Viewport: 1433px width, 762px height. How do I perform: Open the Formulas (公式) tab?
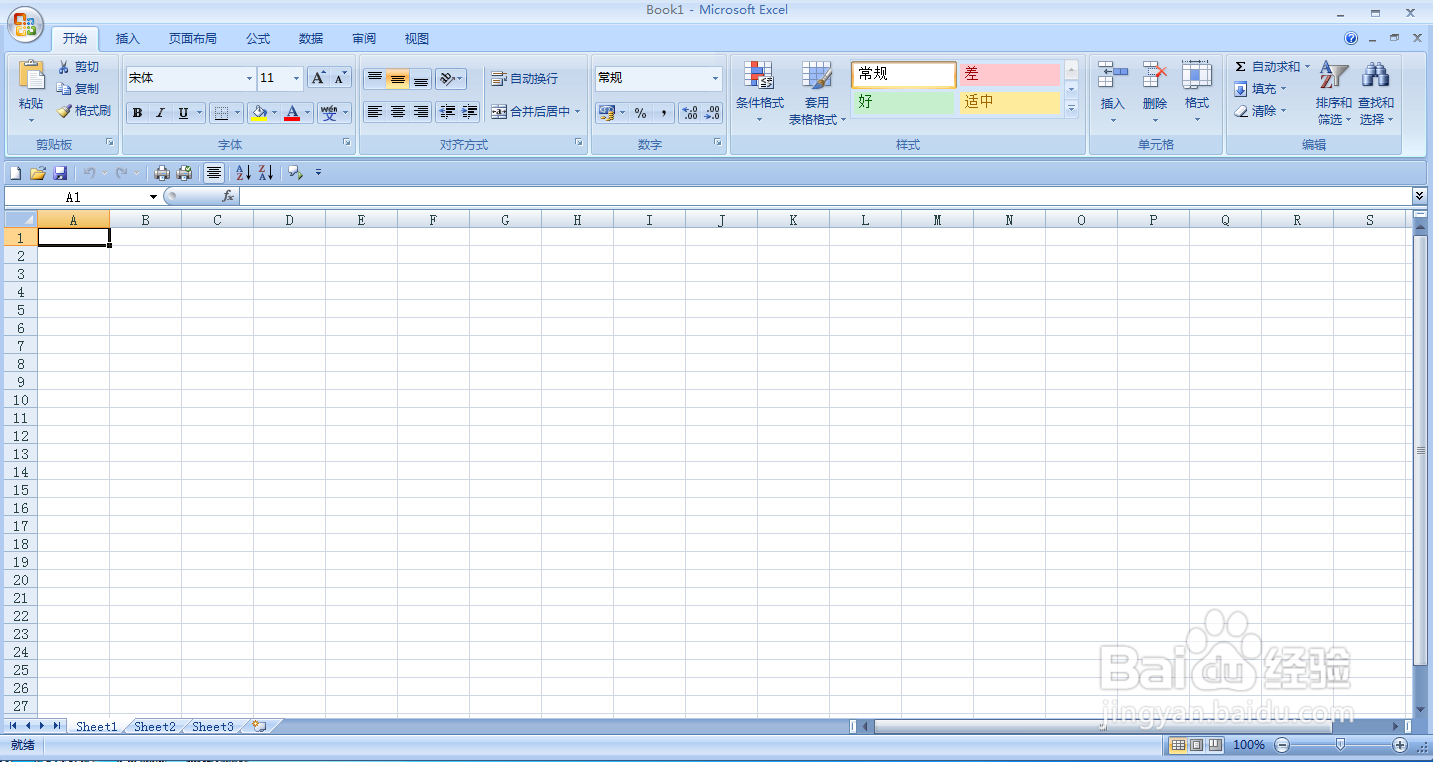pyautogui.click(x=258, y=39)
